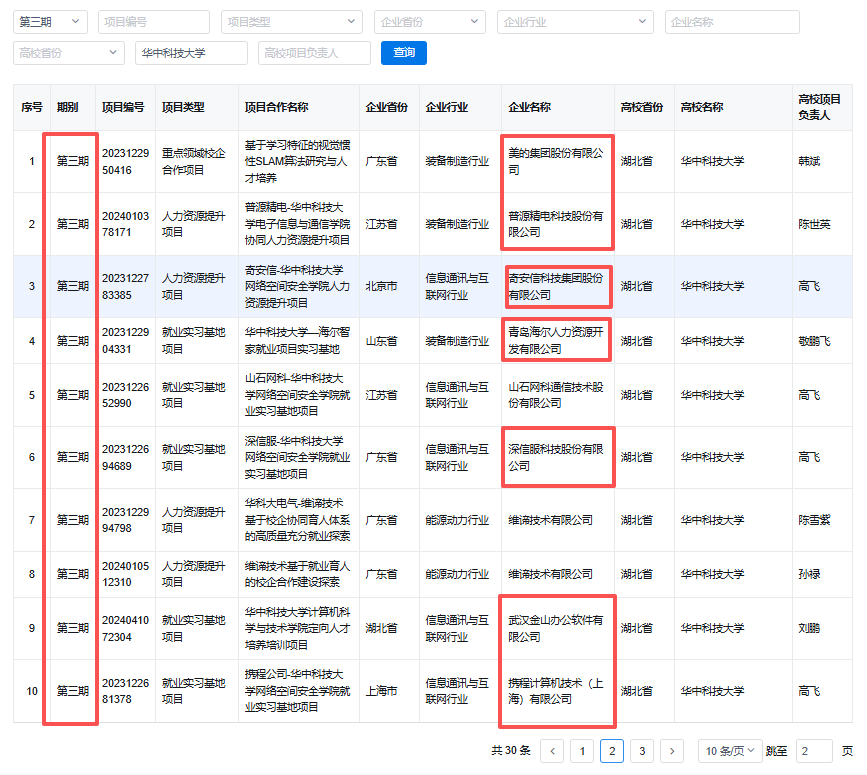Viewport: 867px width, 775px height.
Task: Click project number 2023122652990
Action: [126, 395]
